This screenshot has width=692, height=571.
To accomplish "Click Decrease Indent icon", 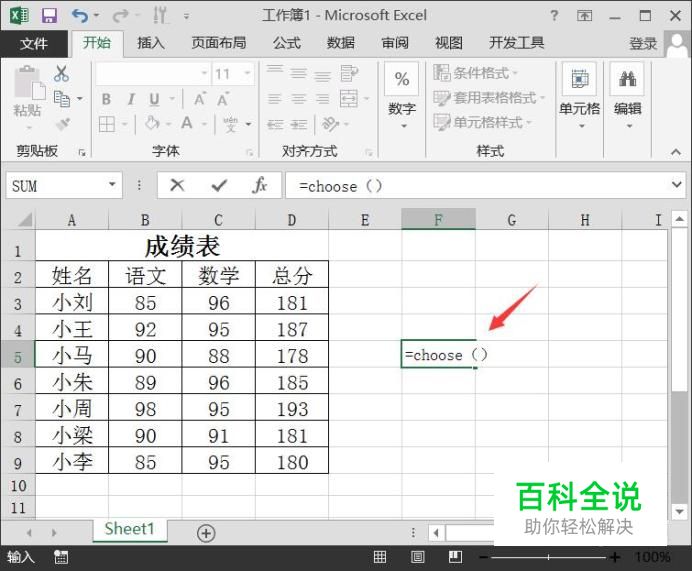I will pos(275,124).
